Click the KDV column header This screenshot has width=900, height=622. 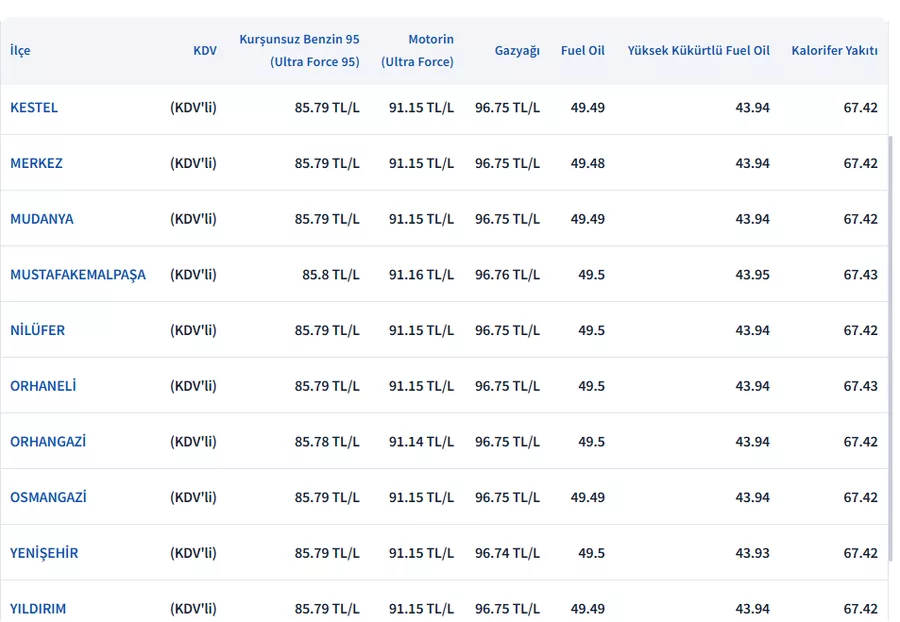tap(205, 50)
